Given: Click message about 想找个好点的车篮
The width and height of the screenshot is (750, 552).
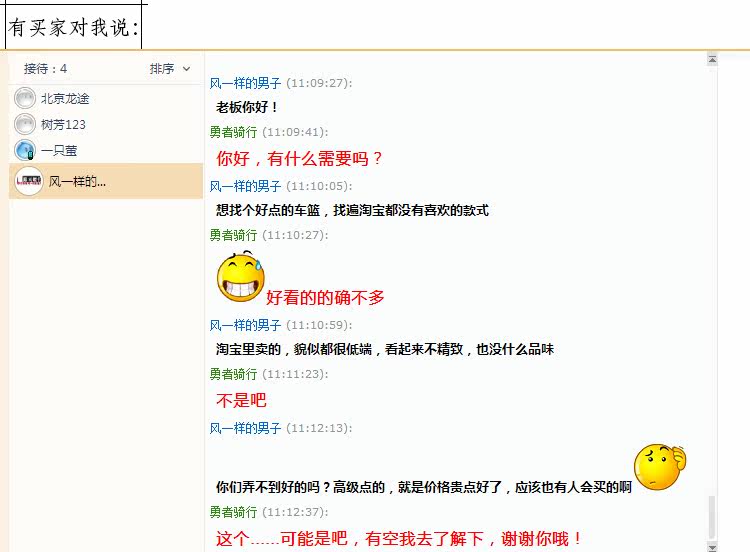Looking at the screenshot, I should (x=352, y=210).
